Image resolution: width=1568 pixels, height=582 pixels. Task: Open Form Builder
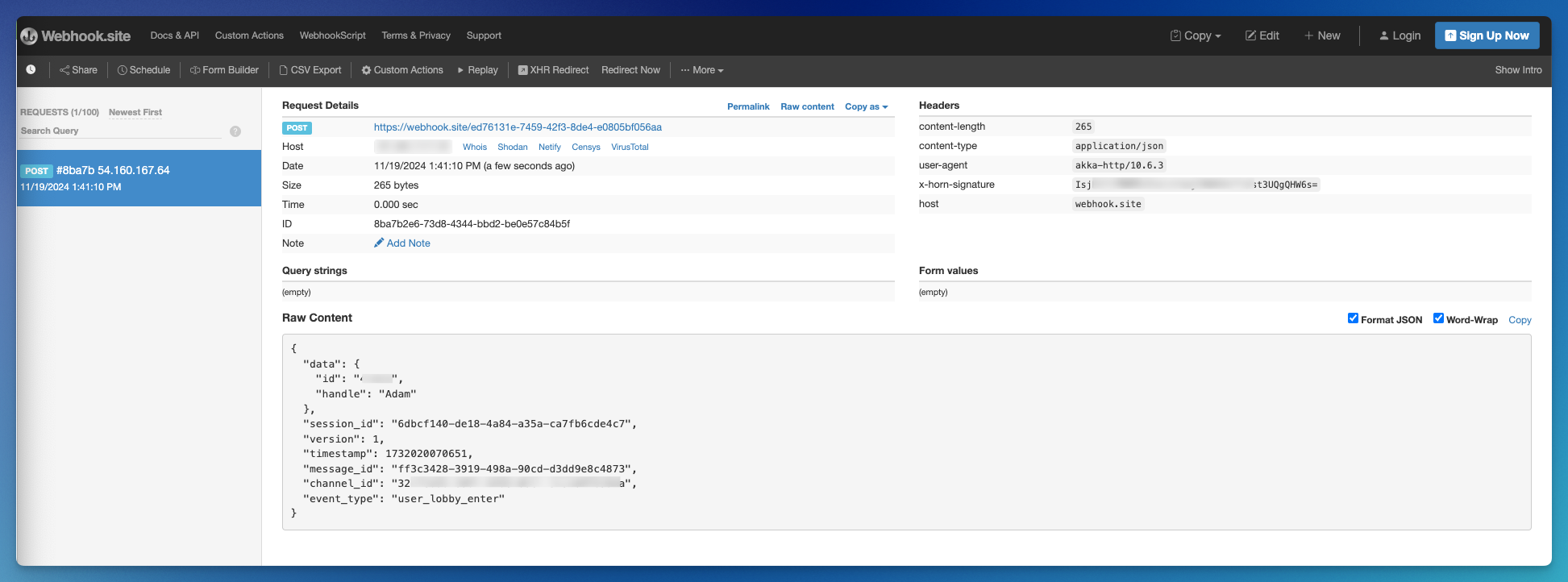click(x=224, y=70)
